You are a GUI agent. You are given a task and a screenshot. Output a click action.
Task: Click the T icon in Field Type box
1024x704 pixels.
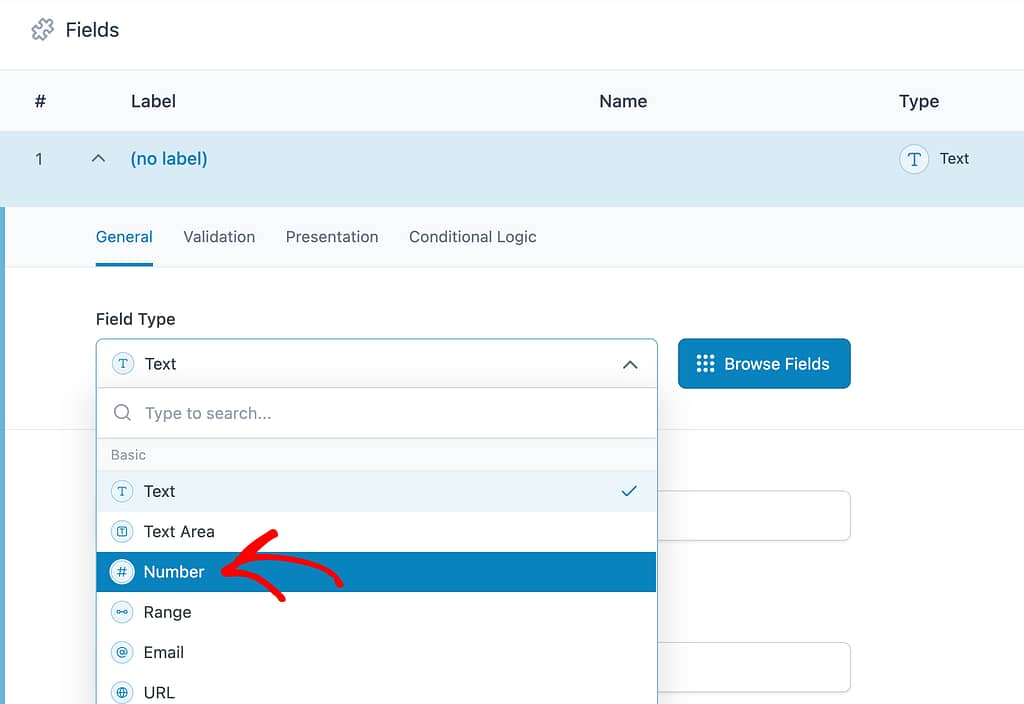point(123,363)
